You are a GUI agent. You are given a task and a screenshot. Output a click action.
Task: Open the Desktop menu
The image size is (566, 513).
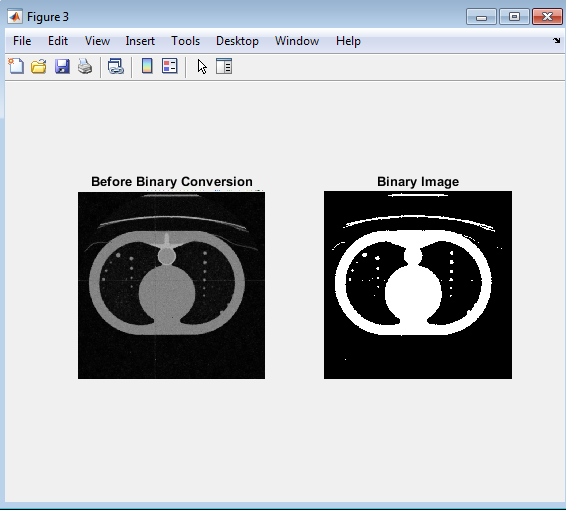(237, 41)
